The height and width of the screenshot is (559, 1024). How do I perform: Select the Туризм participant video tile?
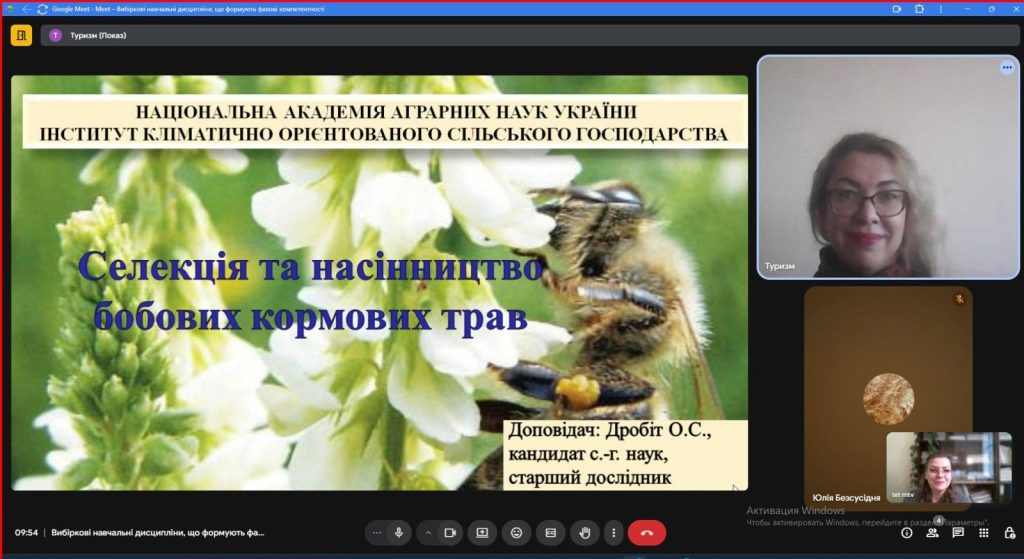(888, 167)
